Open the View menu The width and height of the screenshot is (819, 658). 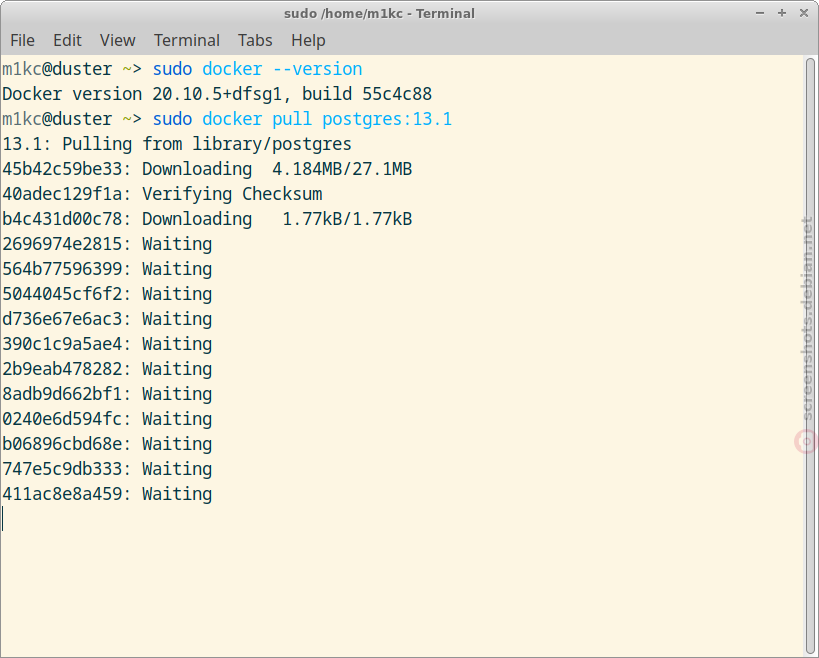pos(118,40)
